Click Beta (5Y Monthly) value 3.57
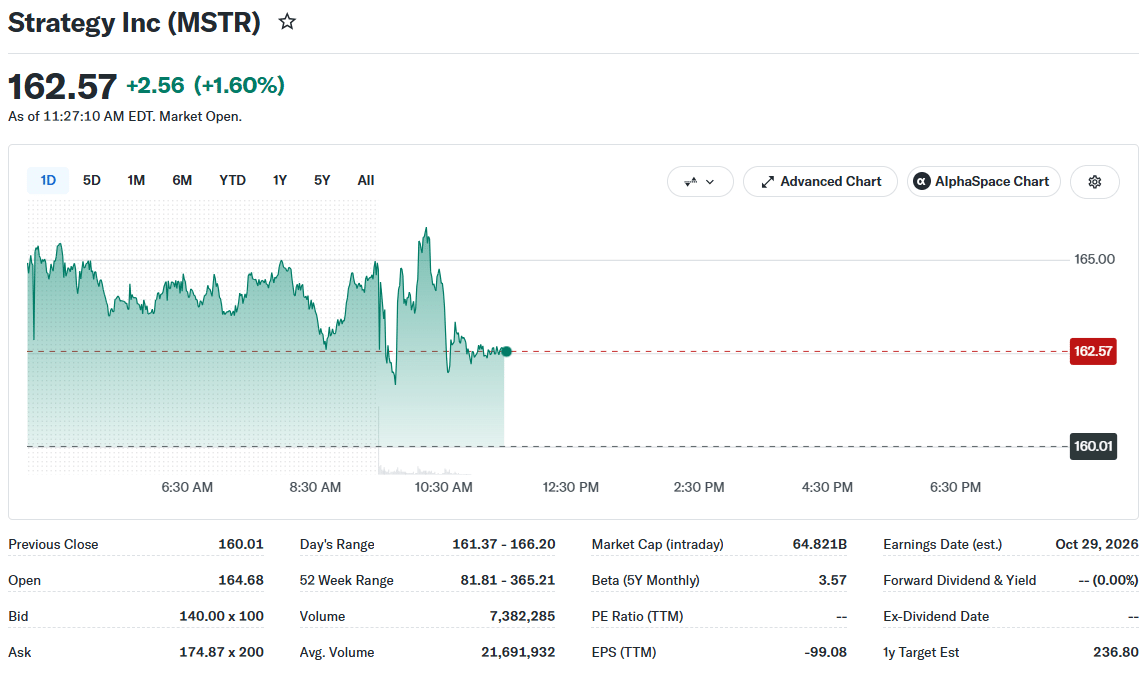The height and width of the screenshot is (675, 1147). click(x=832, y=581)
